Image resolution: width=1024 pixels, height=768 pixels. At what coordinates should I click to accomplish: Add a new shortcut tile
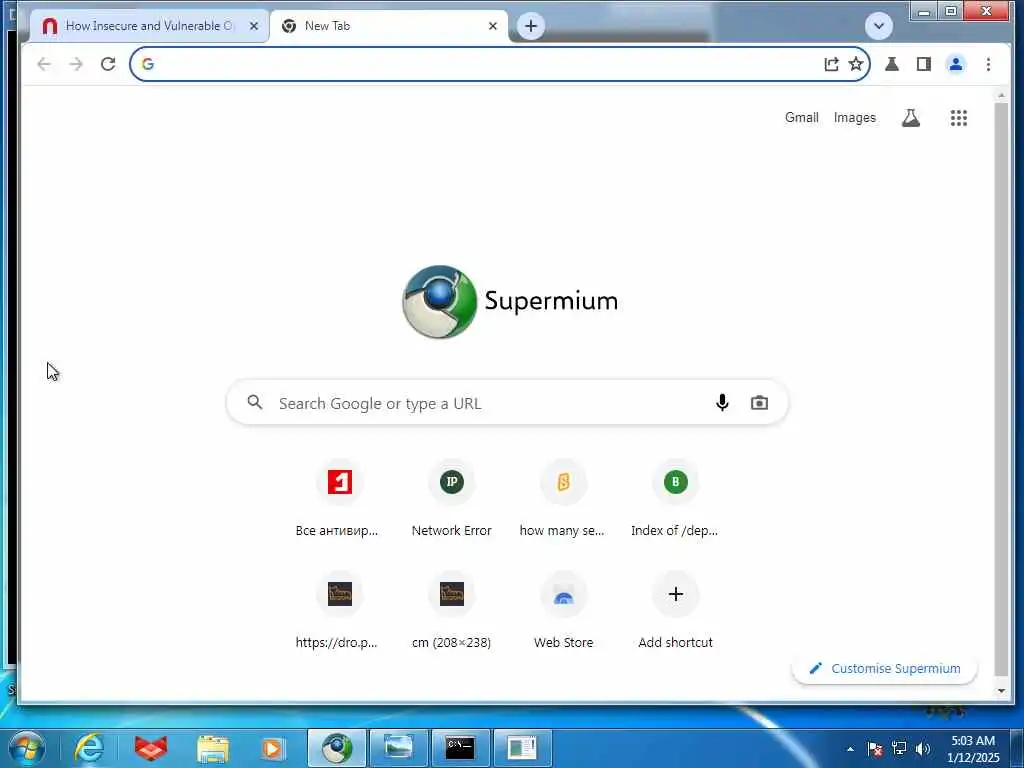pos(675,611)
